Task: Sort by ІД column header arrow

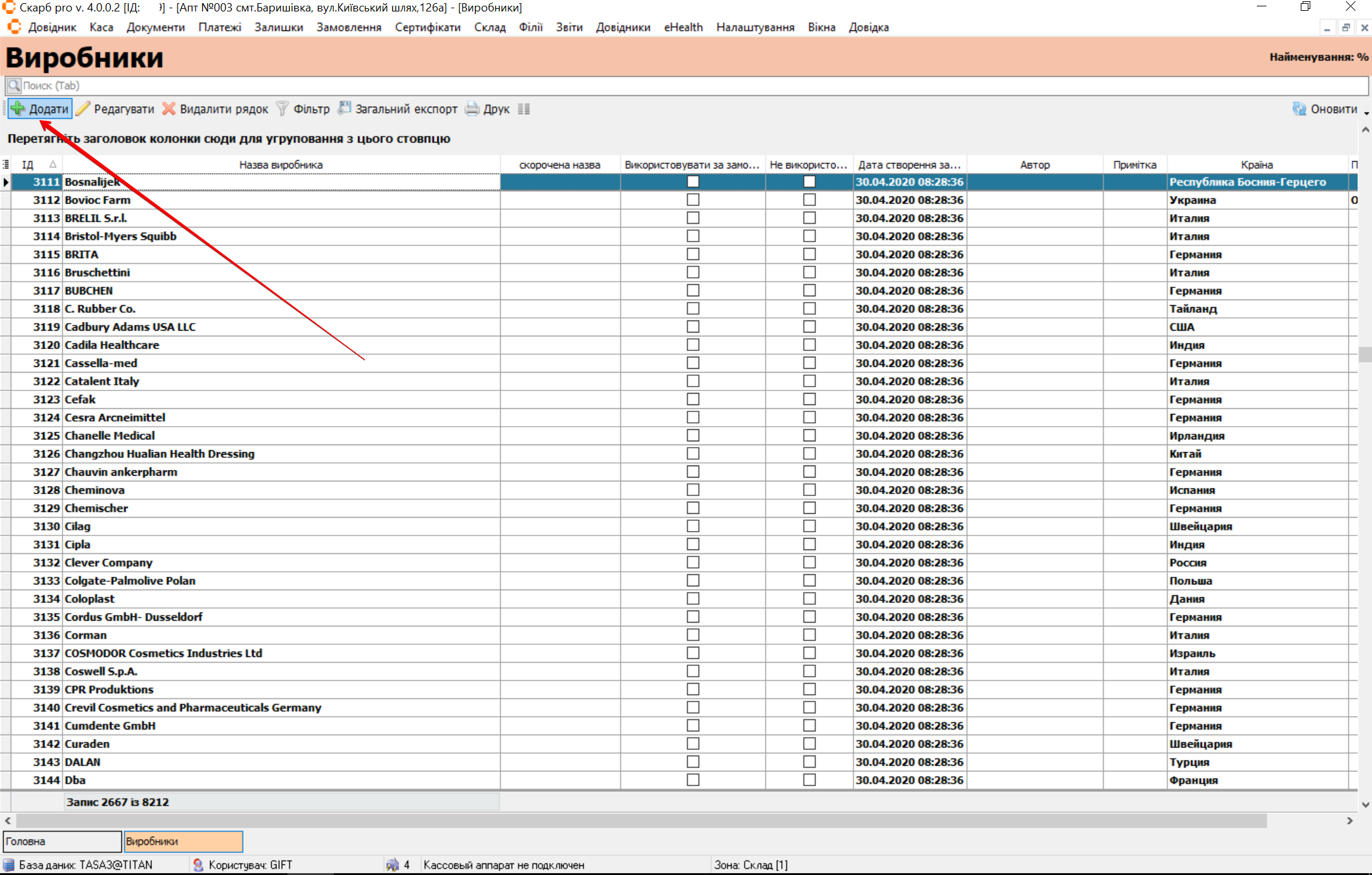Action: 53,165
